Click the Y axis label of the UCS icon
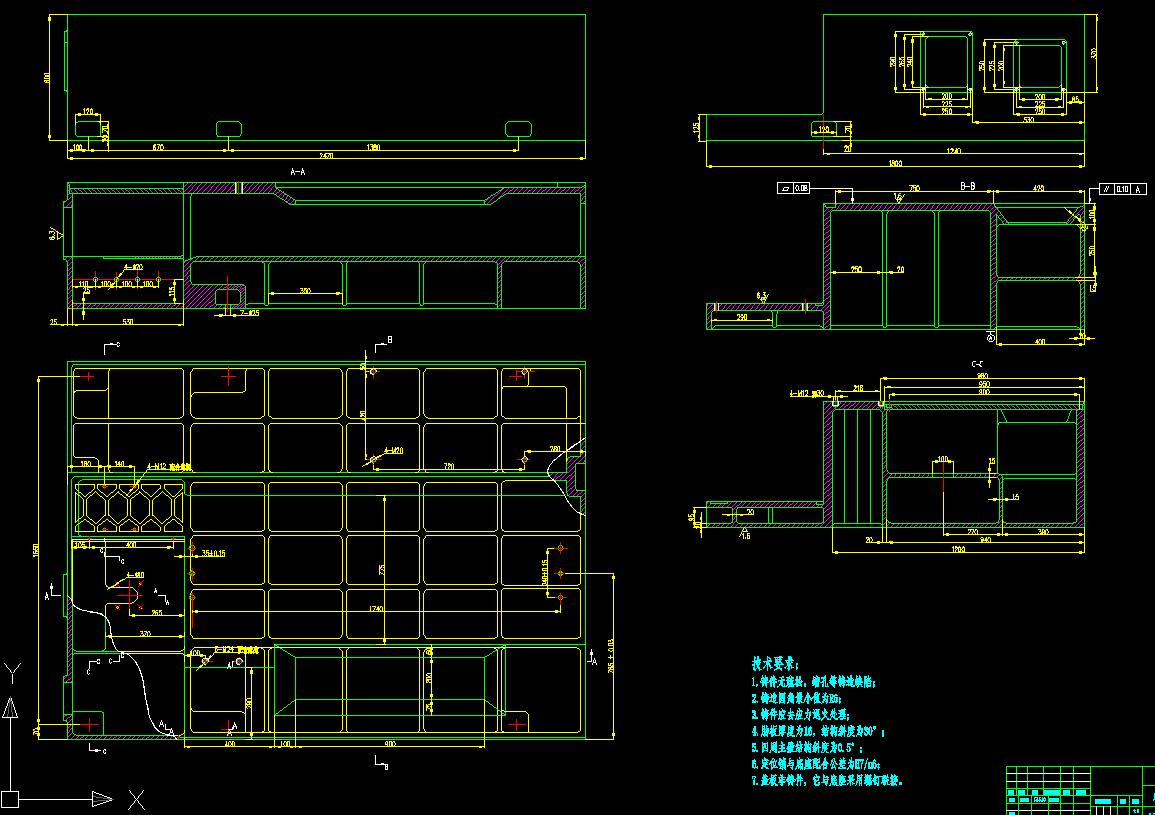 click(13, 673)
